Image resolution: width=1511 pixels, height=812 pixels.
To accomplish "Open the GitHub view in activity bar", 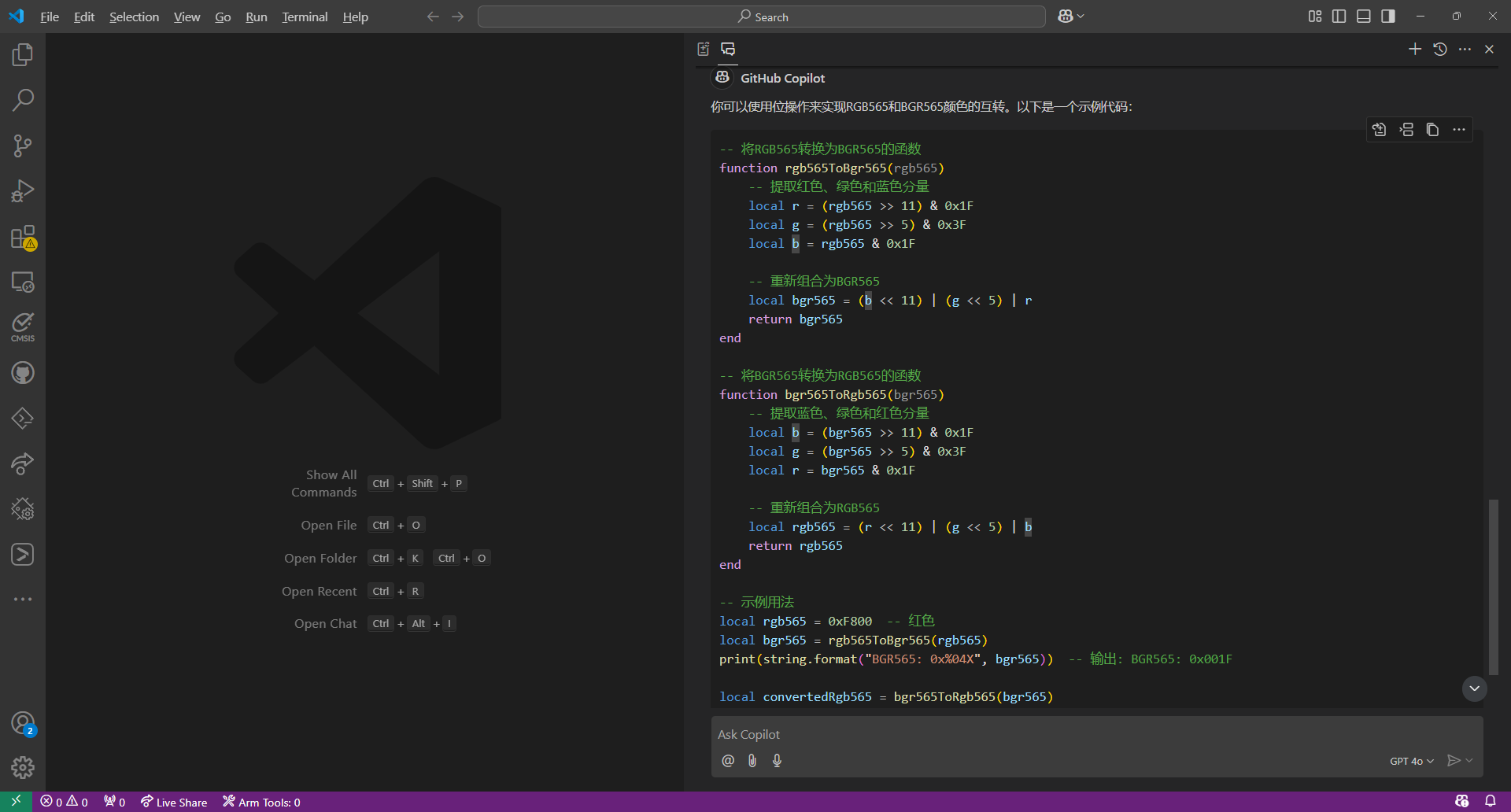I will tap(23, 373).
